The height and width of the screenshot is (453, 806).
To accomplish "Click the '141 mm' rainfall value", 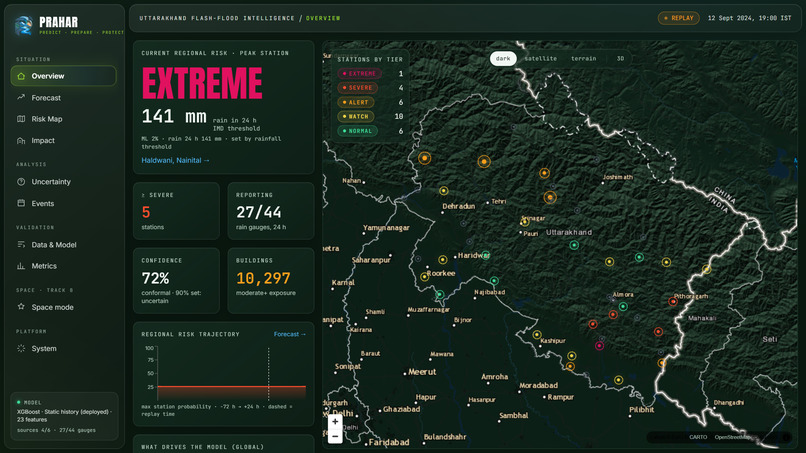I will pyautogui.click(x=174, y=117).
